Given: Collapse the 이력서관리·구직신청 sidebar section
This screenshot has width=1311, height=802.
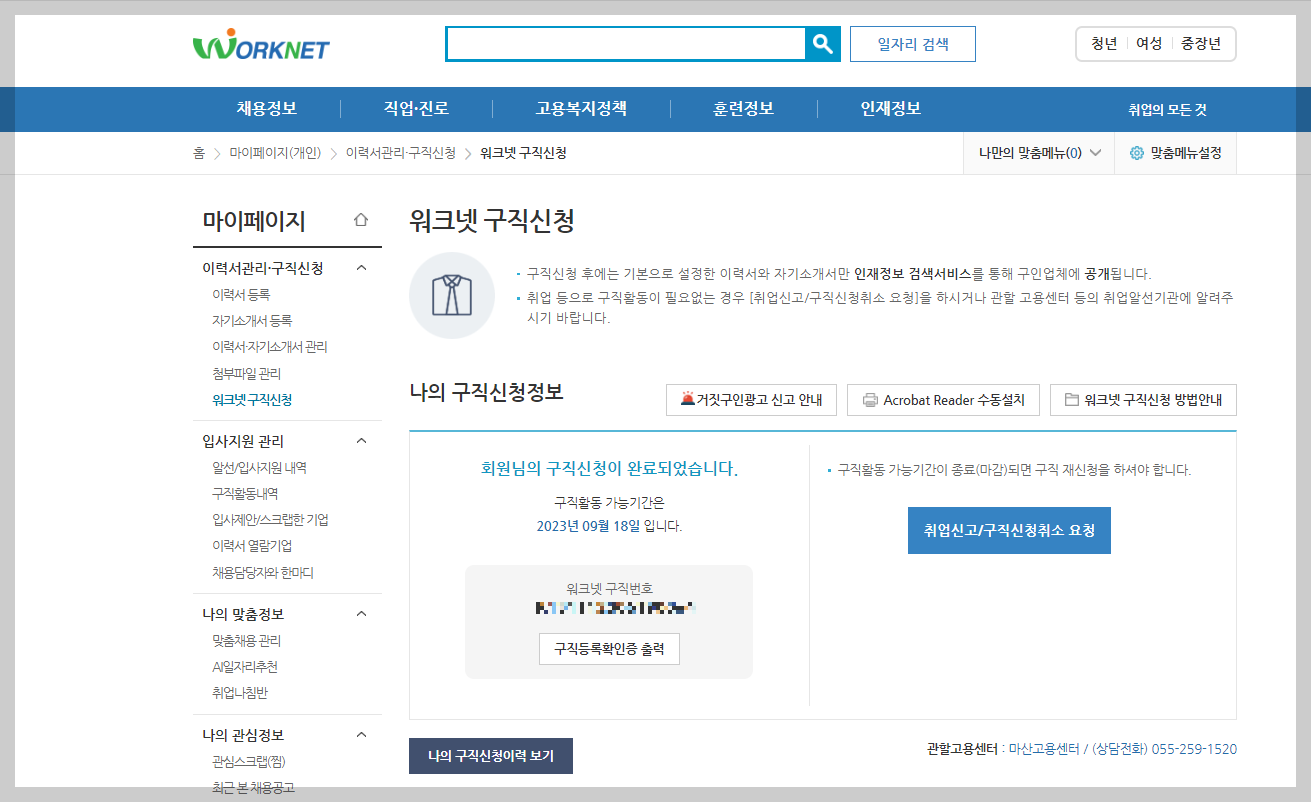Looking at the screenshot, I should [x=362, y=268].
